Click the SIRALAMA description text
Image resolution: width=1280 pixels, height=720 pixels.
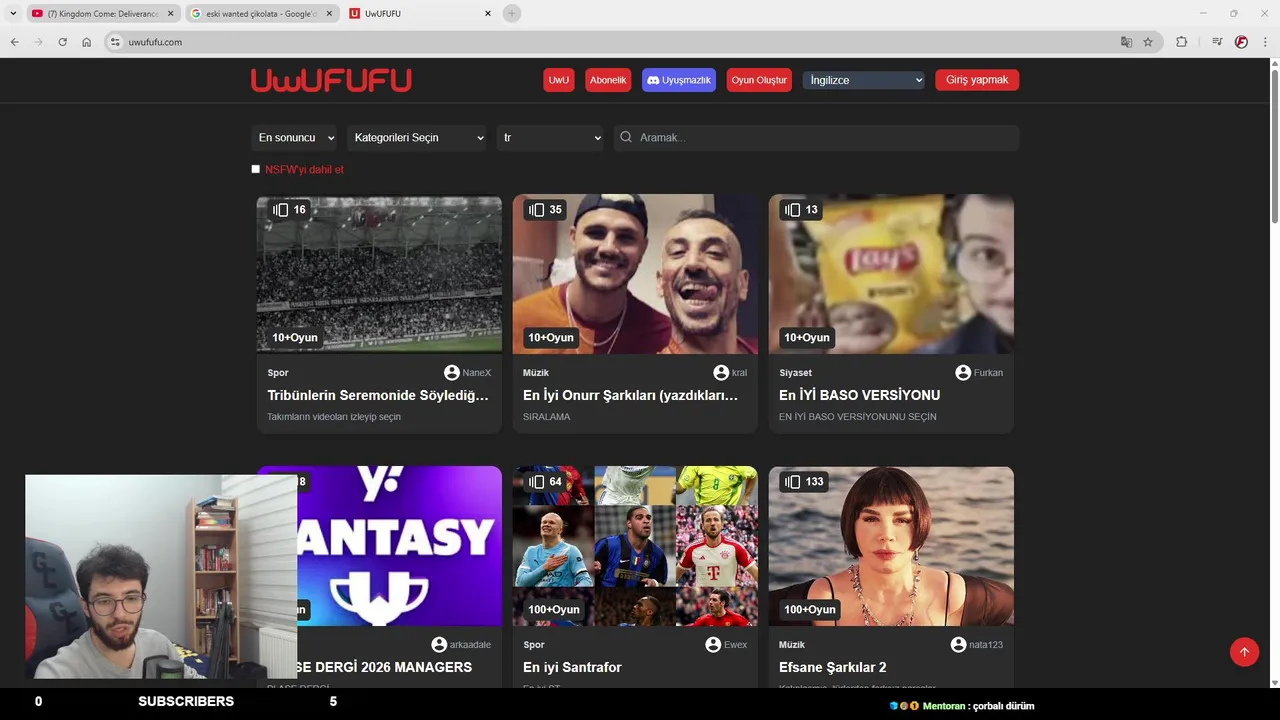547,417
